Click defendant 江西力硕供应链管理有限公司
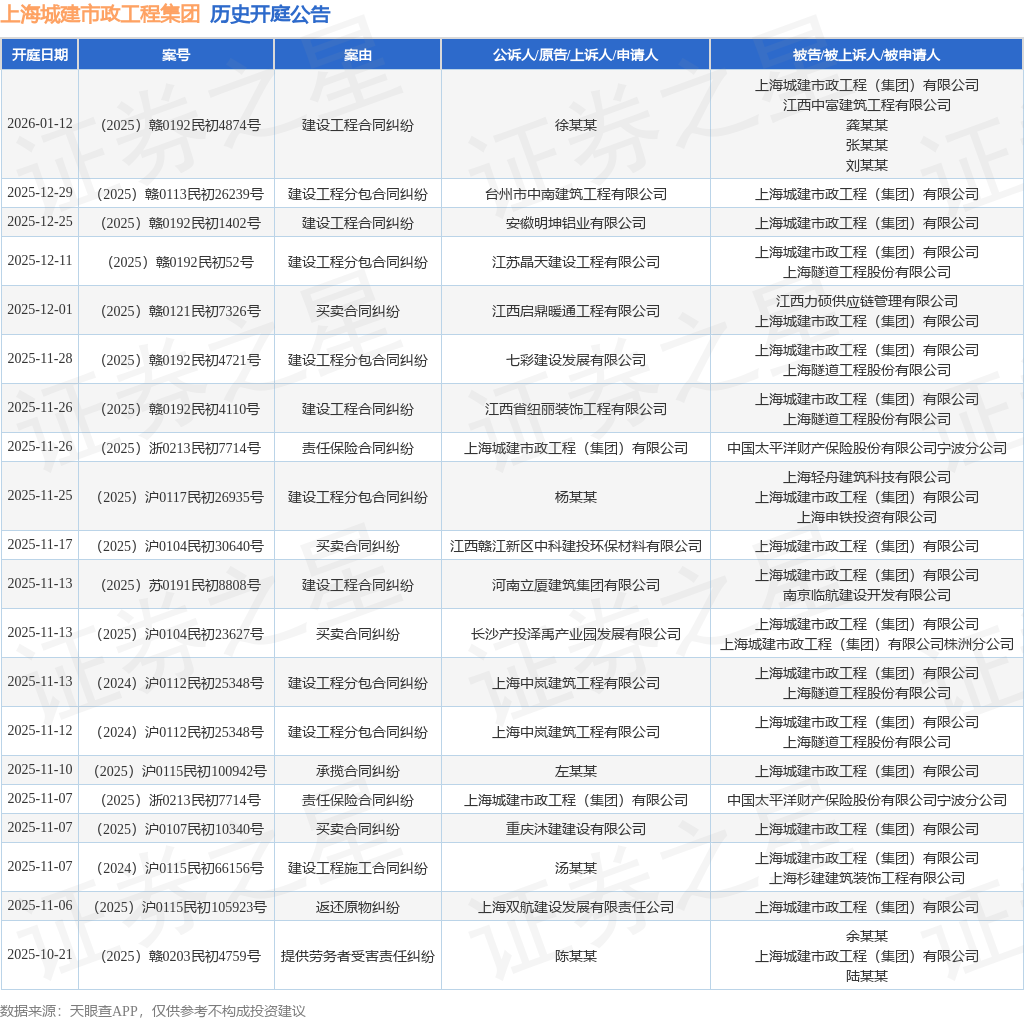Screen dimensions: 1024x1020 tap(867, 301)
